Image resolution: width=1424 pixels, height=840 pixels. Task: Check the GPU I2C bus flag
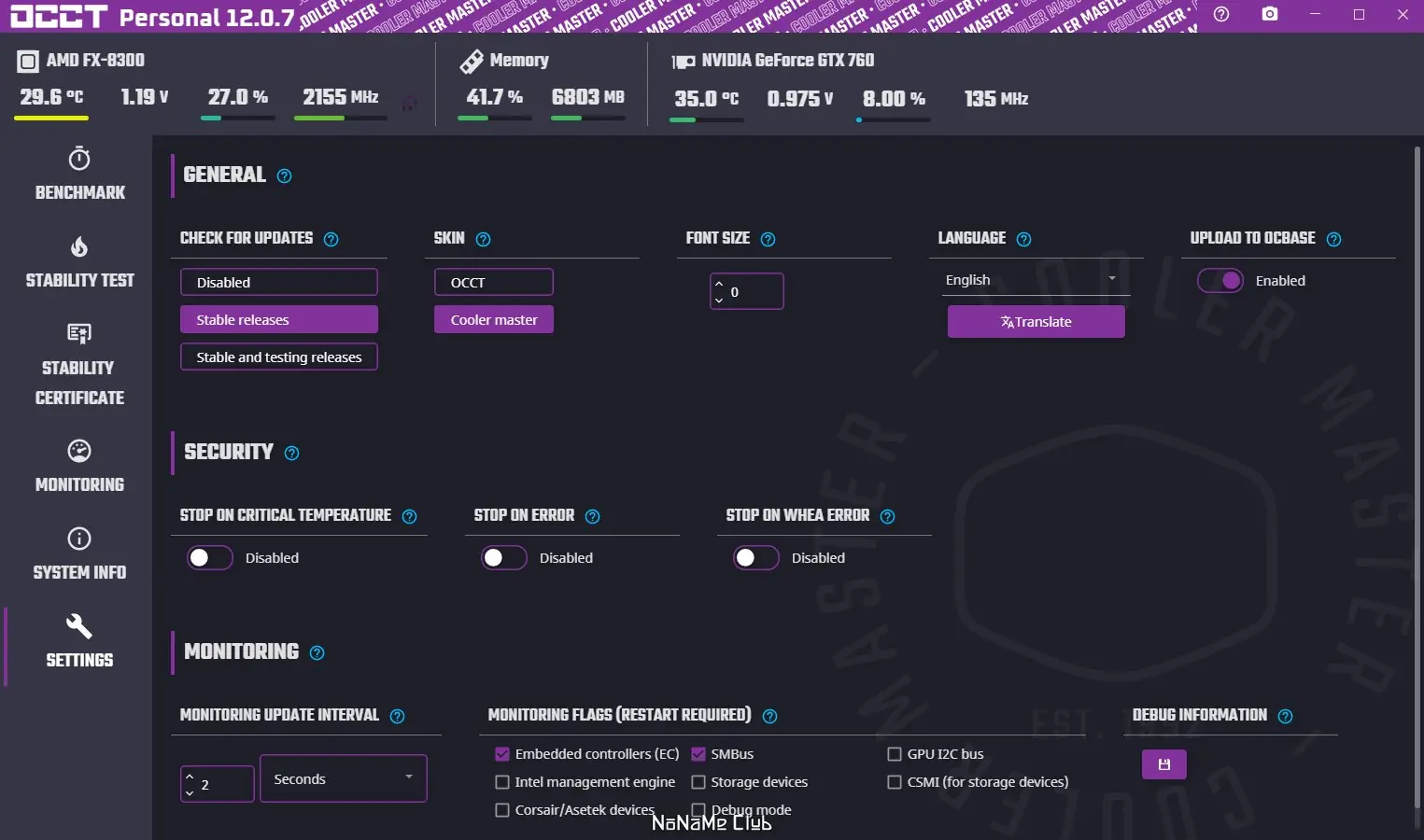point(895,754)
